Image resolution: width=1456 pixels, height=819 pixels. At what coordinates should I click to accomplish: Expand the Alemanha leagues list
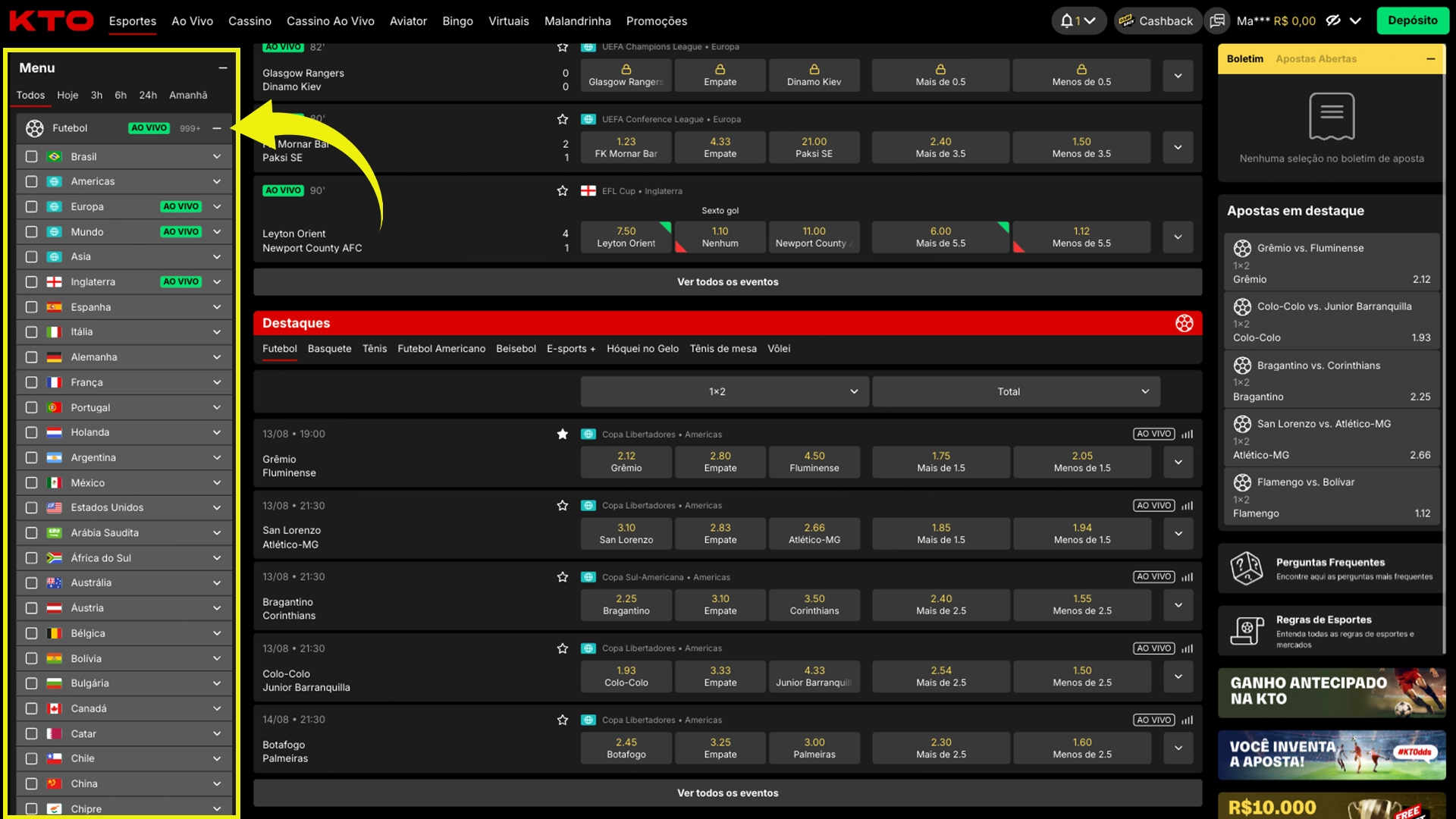(217, 357)
